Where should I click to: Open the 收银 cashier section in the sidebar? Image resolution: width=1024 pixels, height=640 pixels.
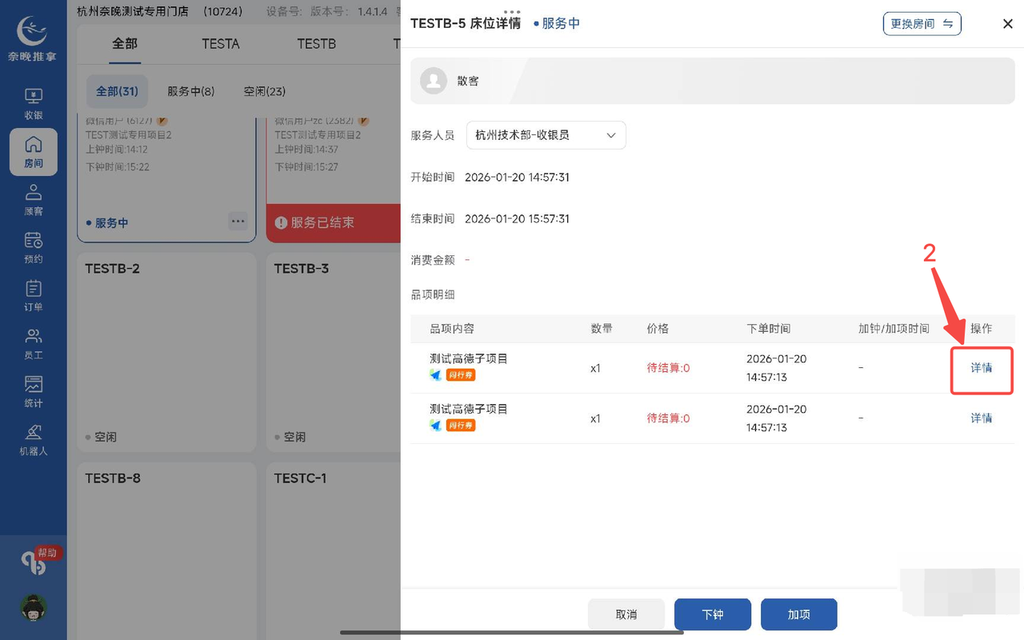pyautogui.click(x=33, y=100)
